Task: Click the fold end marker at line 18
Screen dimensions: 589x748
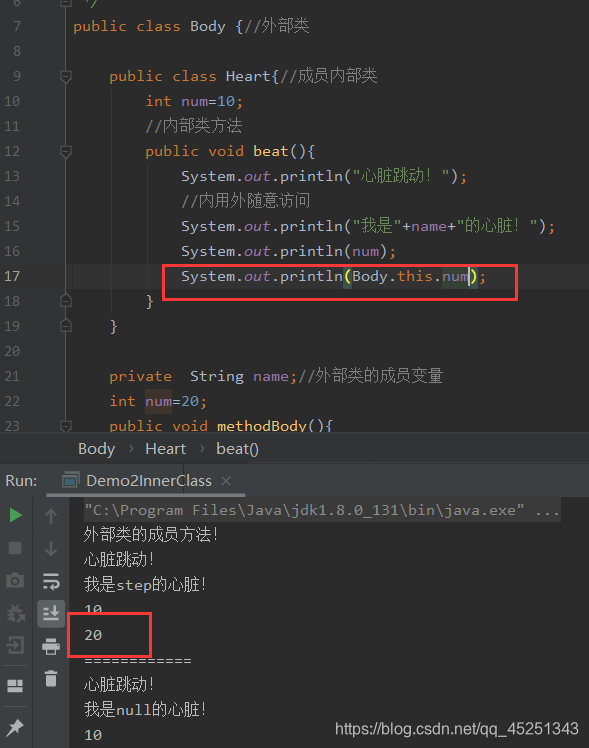Action: tap(66, 301)
